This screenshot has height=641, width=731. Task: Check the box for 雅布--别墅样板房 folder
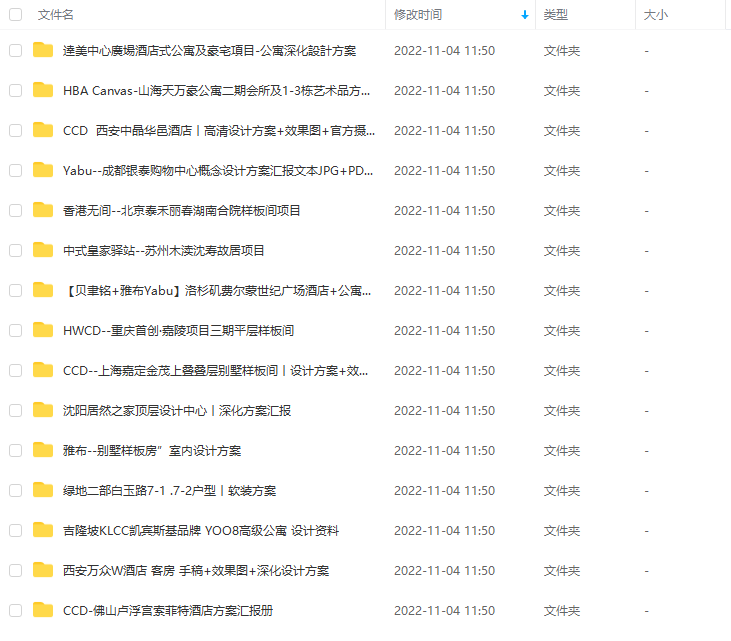pyautogui.click(x=15, y=451)
